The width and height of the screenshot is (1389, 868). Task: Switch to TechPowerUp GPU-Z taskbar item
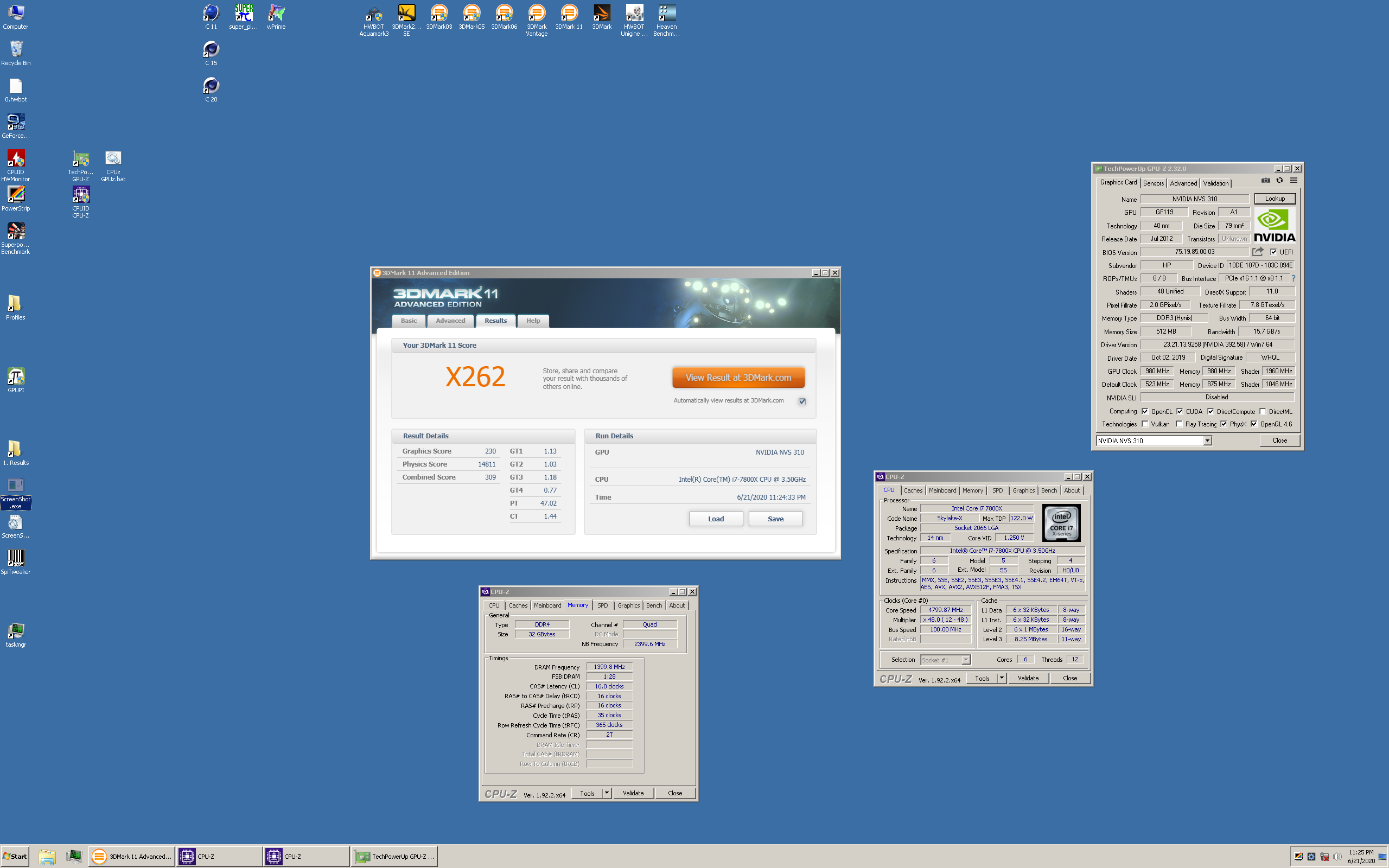point(395,856)
